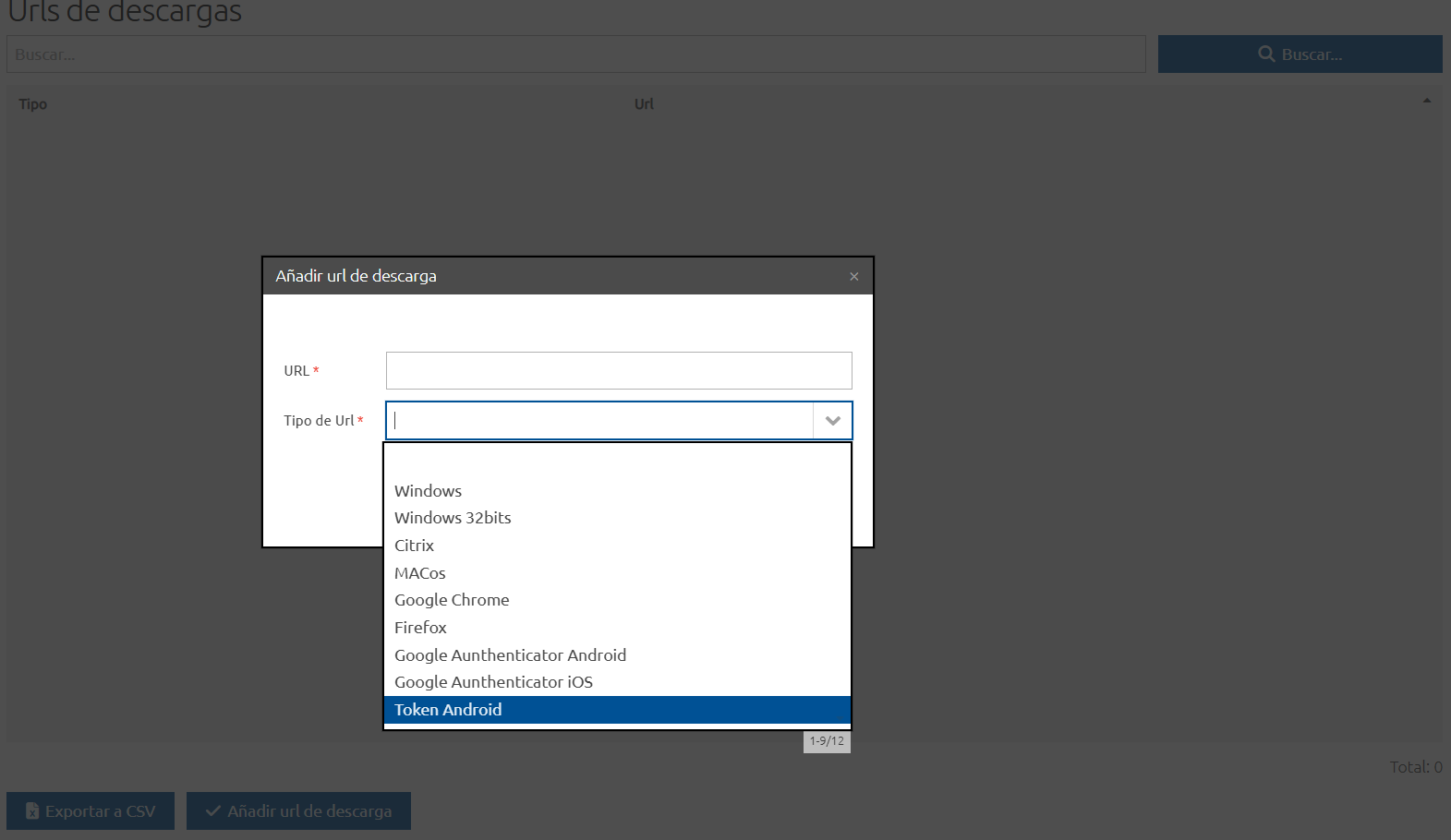Select the blank option in dropdown
The height and width of the screenshot is (840, 1451).
(x=617, y=463)
